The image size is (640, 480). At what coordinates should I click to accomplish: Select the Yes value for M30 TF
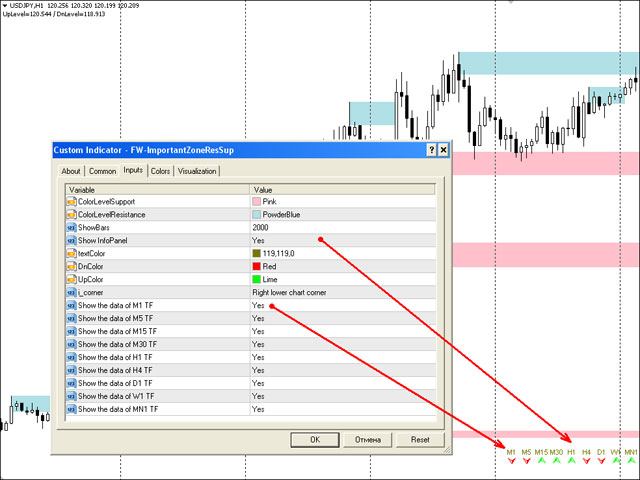click(x=258, y=344)
